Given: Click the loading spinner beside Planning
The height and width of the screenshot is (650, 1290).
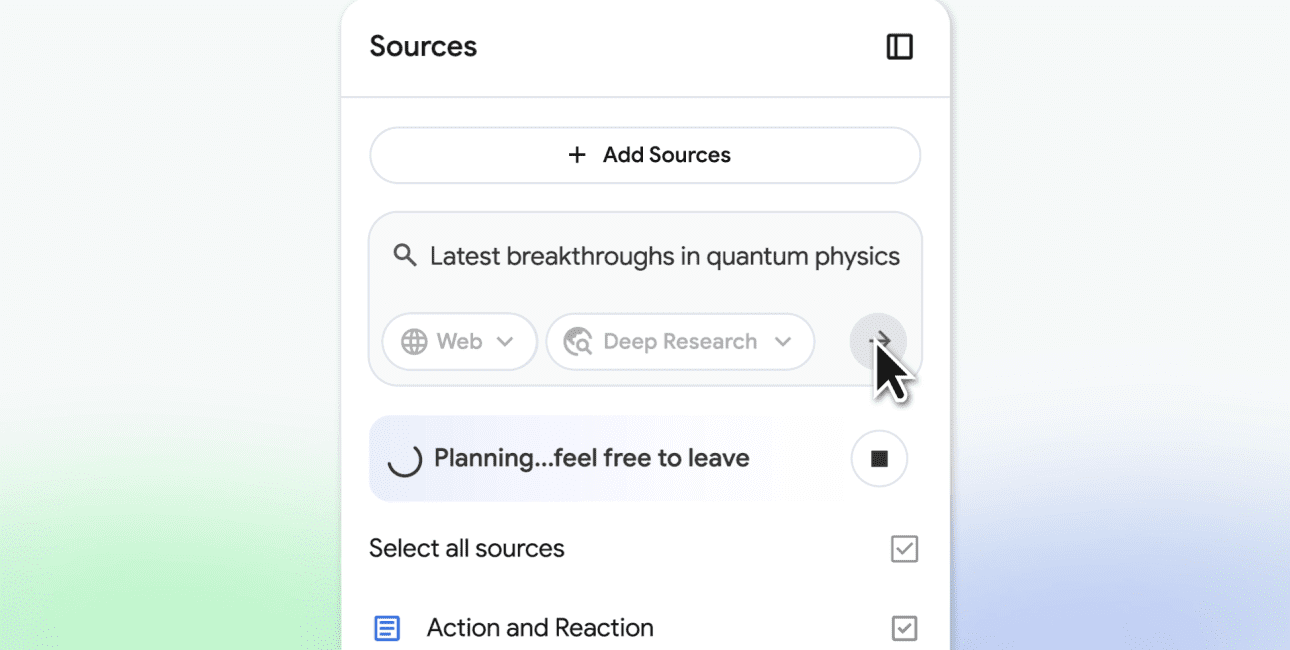Looking at the screenshot, I should [x=404, y=459].
